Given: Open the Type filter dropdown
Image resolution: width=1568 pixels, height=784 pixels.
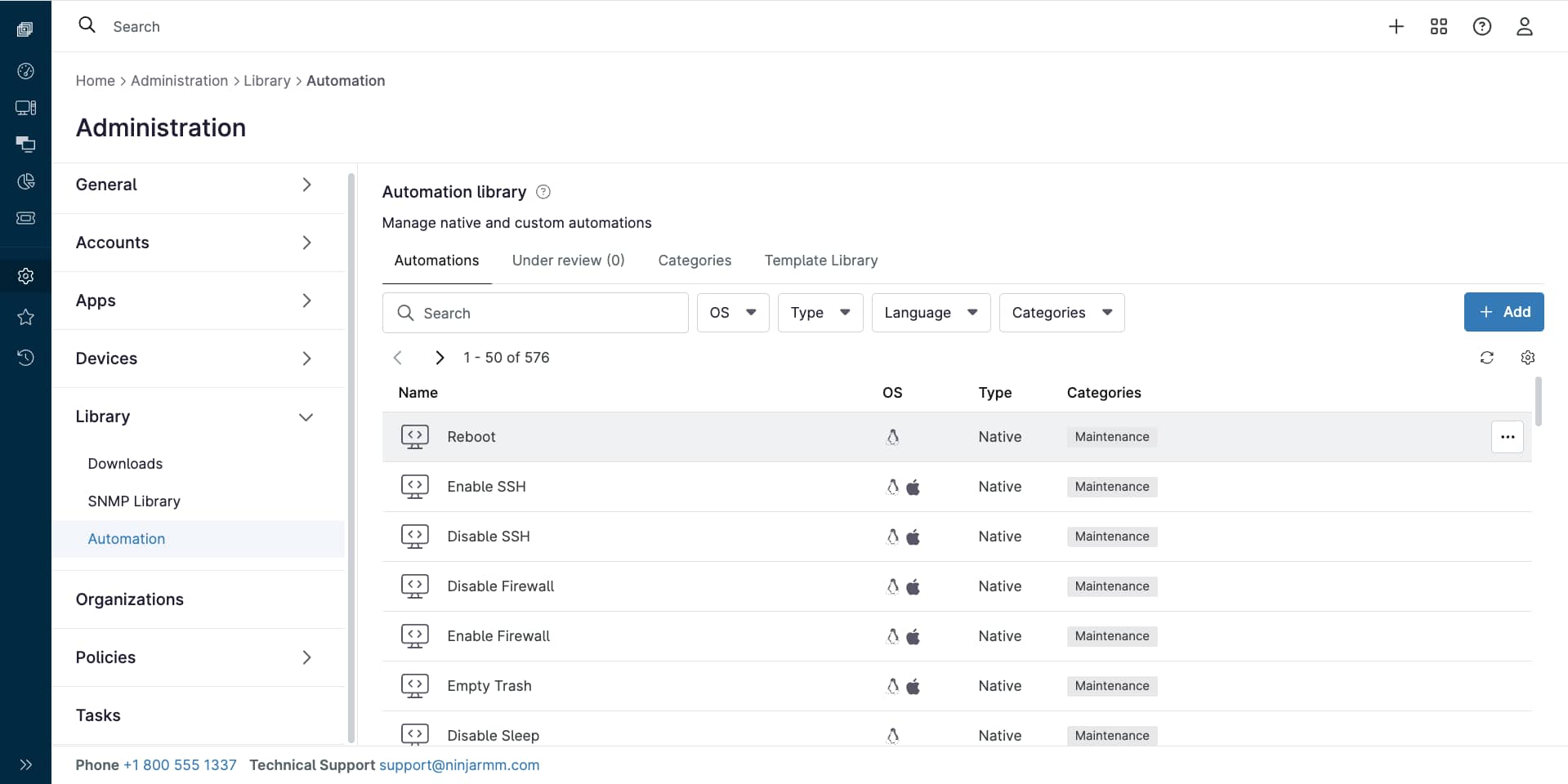Looking at the screenshot, I should coord(820,313).
